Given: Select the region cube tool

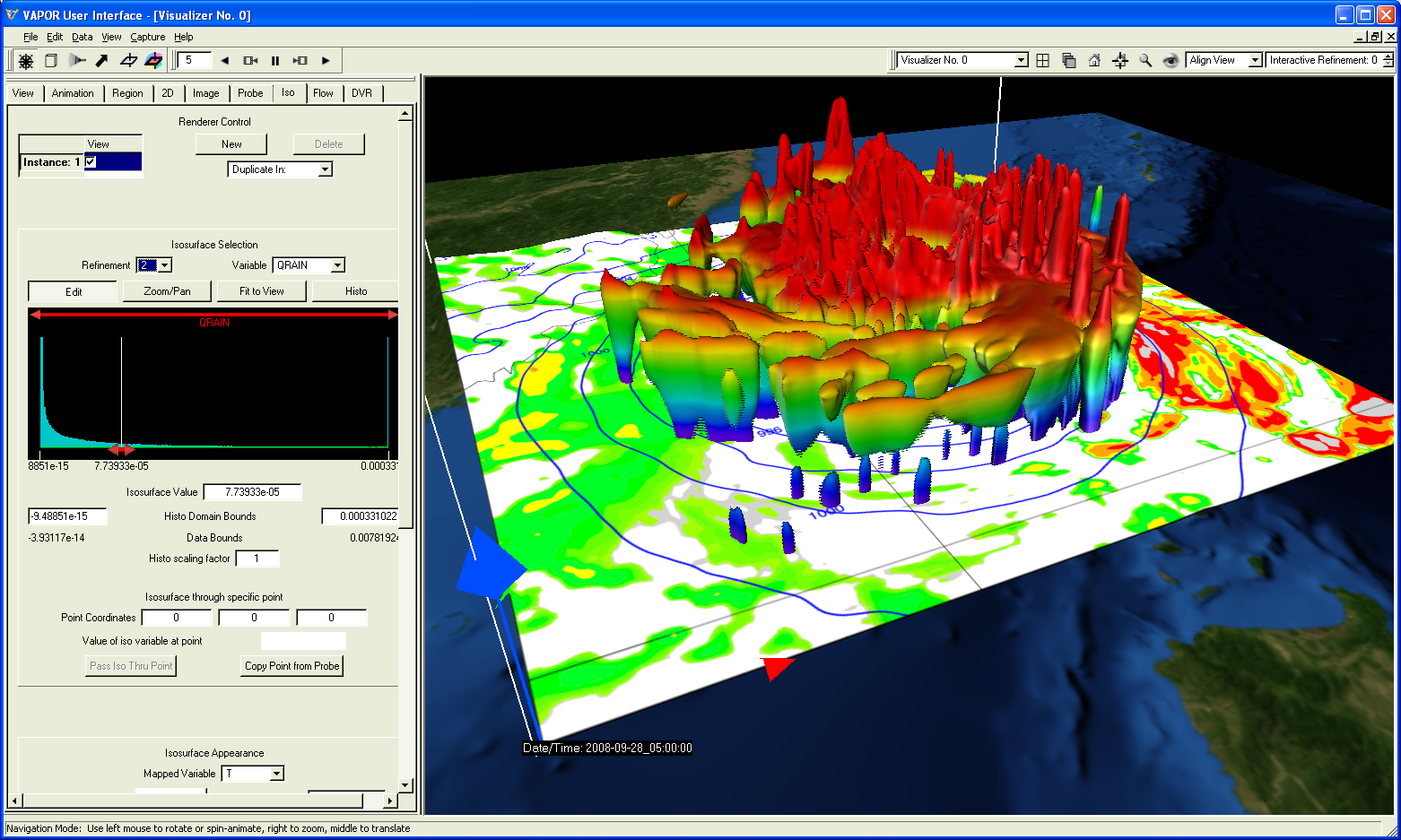Looking at the screenshot, I should 51,61.
